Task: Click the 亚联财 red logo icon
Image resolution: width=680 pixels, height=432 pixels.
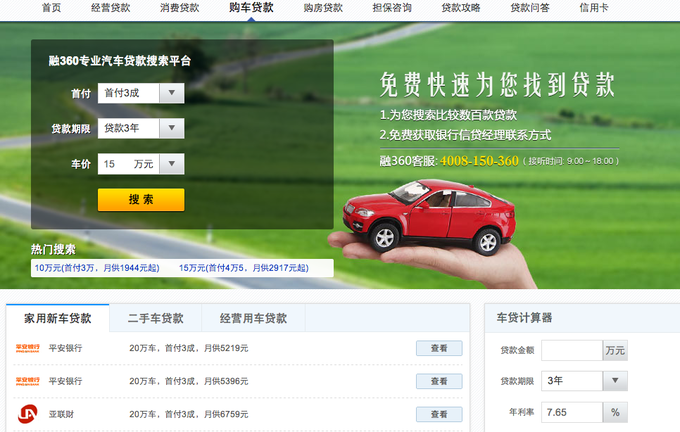Action: (28, 414)
